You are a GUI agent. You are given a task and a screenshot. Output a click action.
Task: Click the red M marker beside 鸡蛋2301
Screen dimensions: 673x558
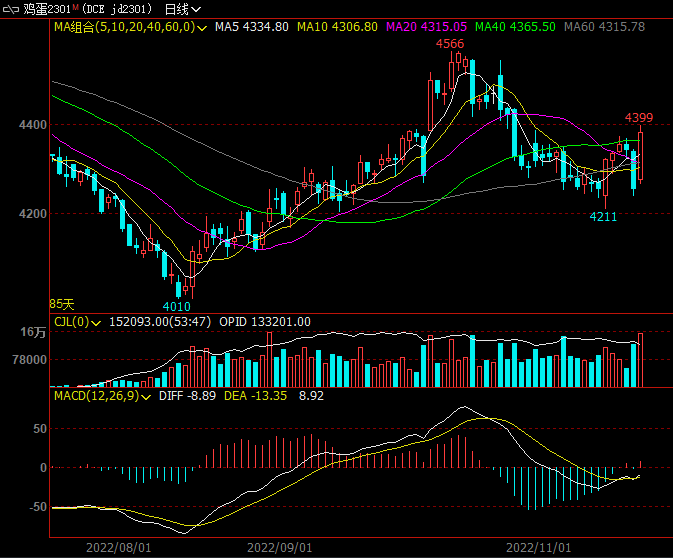75,7
